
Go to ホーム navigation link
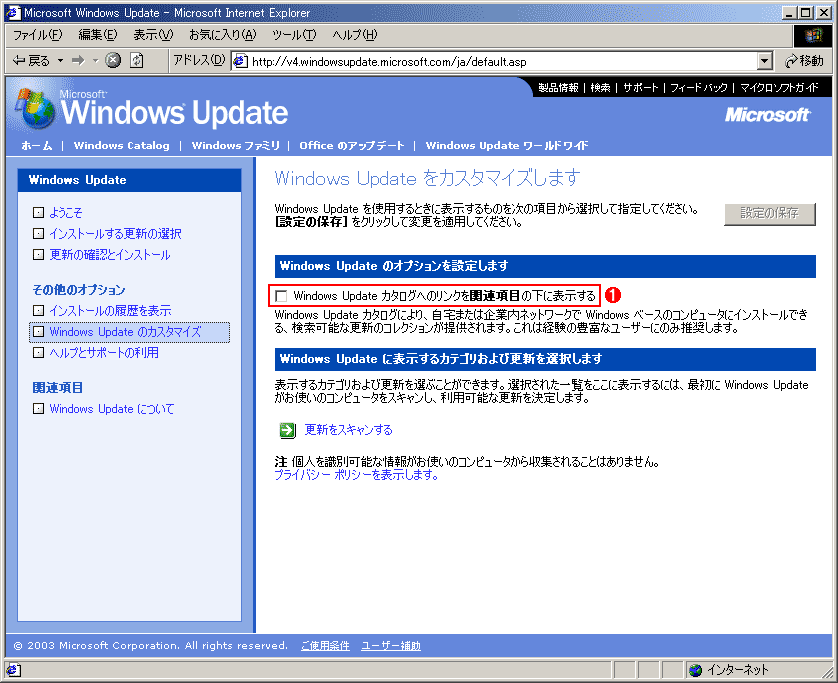37,145
